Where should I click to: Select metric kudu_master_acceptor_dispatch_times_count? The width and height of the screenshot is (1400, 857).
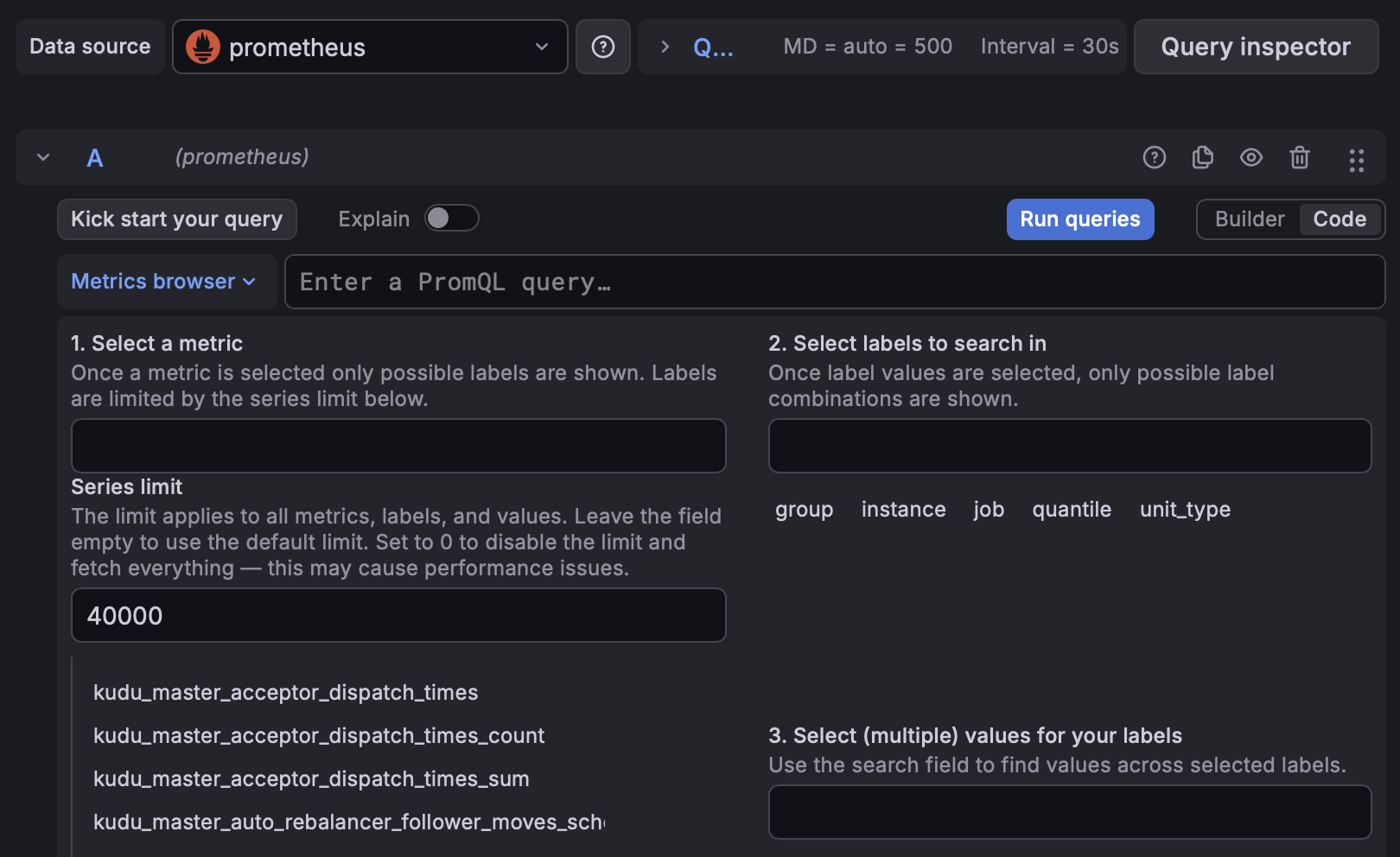[319, 736]
